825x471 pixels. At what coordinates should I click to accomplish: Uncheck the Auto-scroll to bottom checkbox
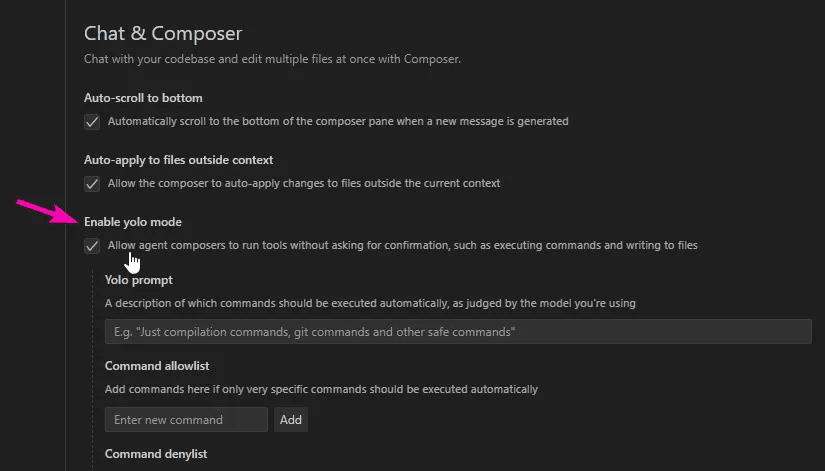click(x=92, y=122)
